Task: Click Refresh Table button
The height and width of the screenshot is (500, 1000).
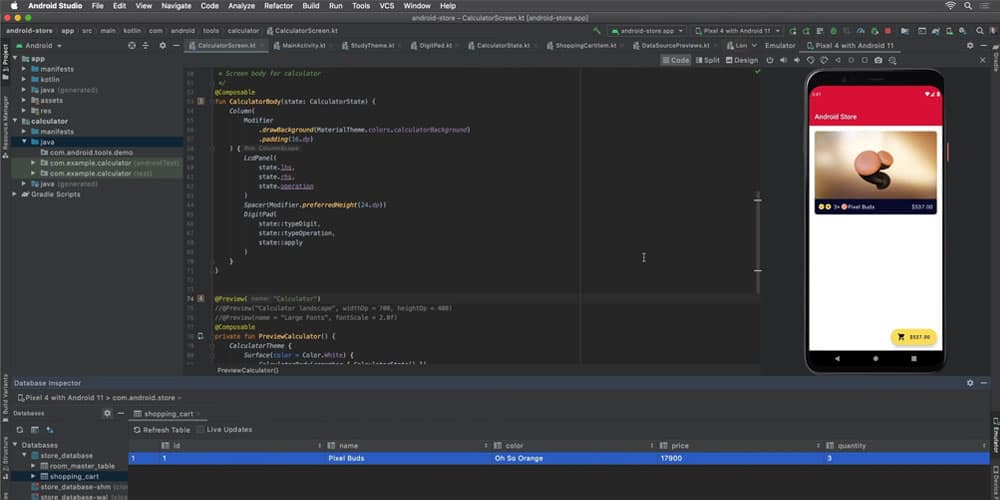Action: pos(161,430)
